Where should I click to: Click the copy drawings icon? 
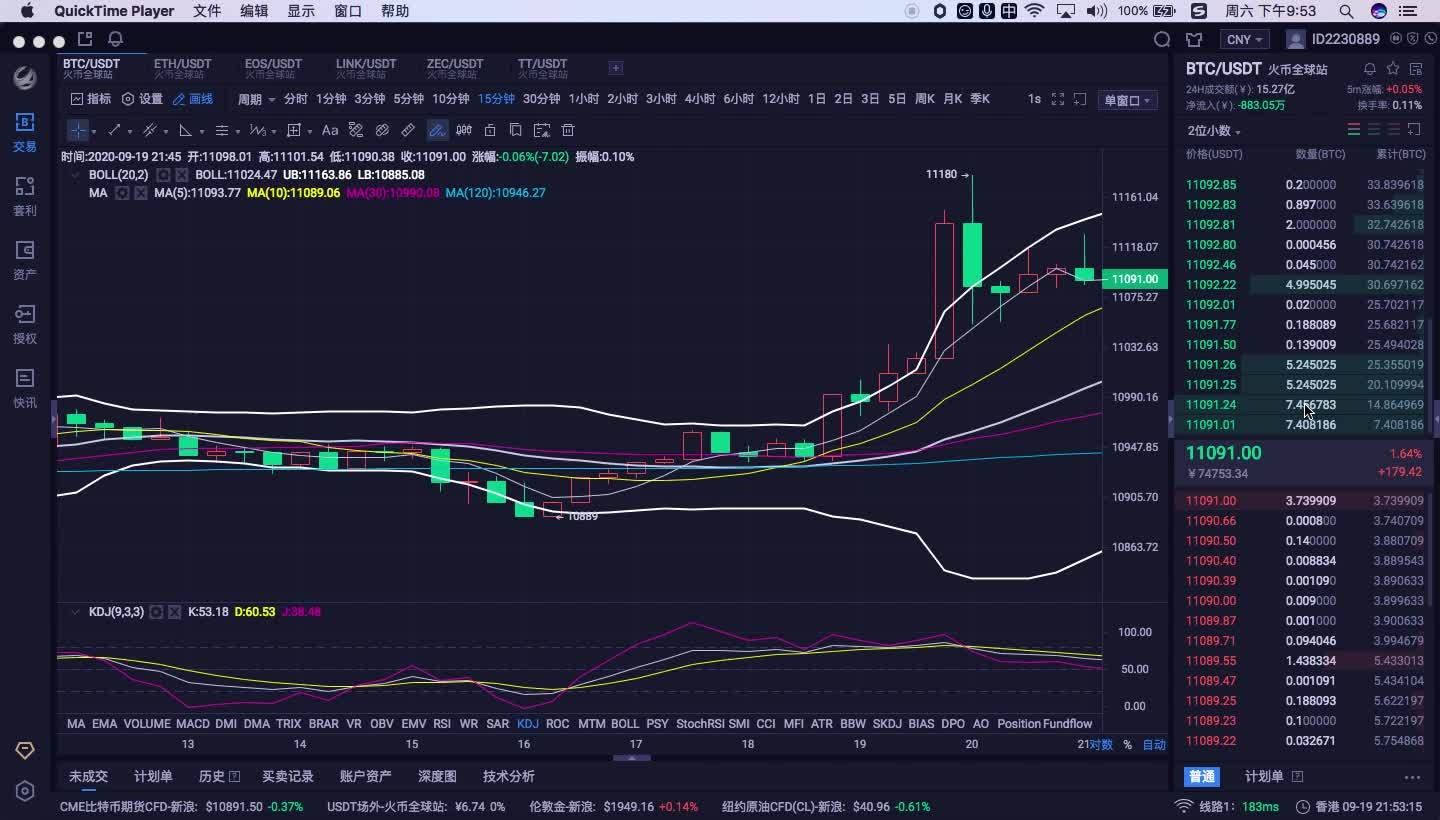[x=516, y=130]
